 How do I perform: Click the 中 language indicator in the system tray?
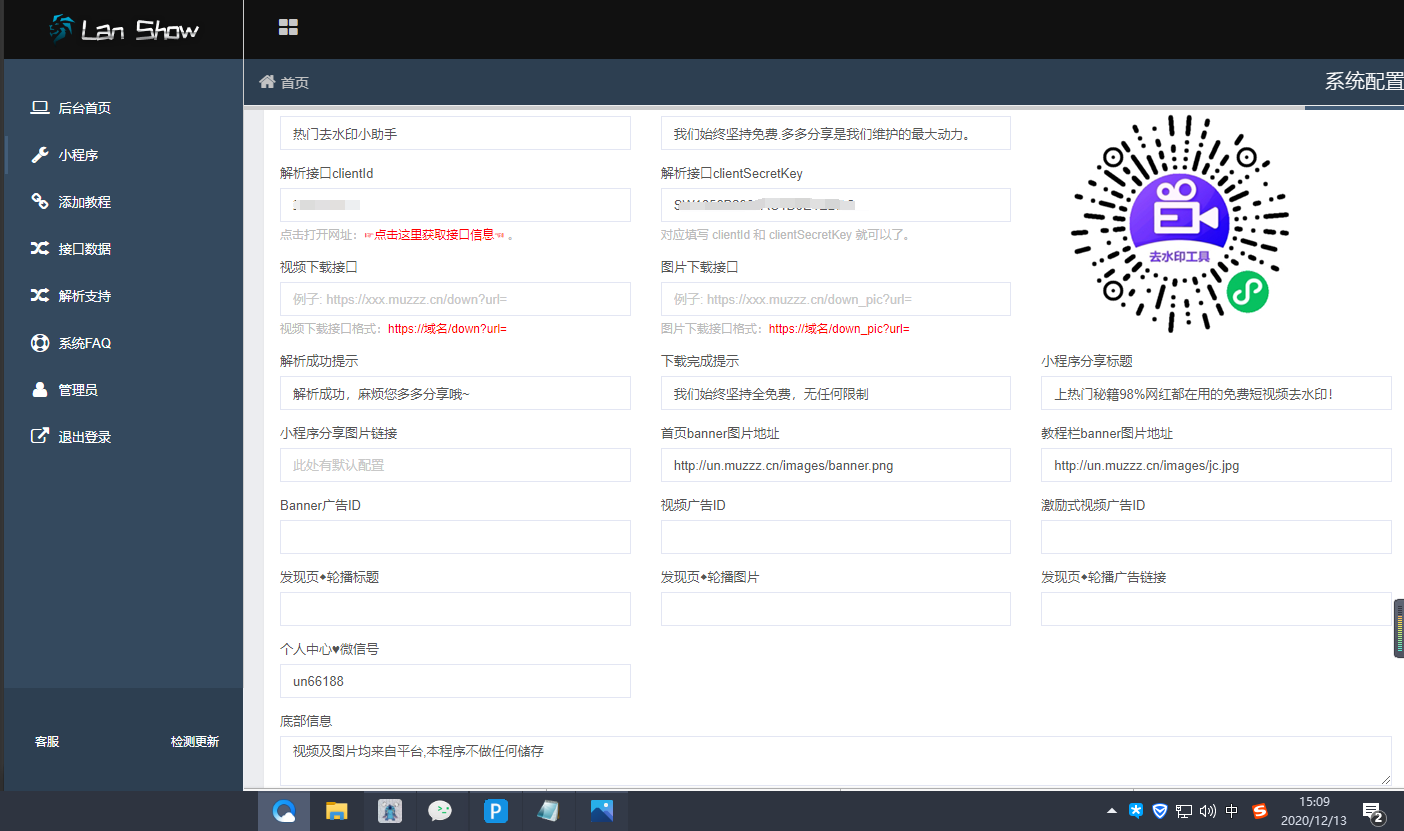1232,811
